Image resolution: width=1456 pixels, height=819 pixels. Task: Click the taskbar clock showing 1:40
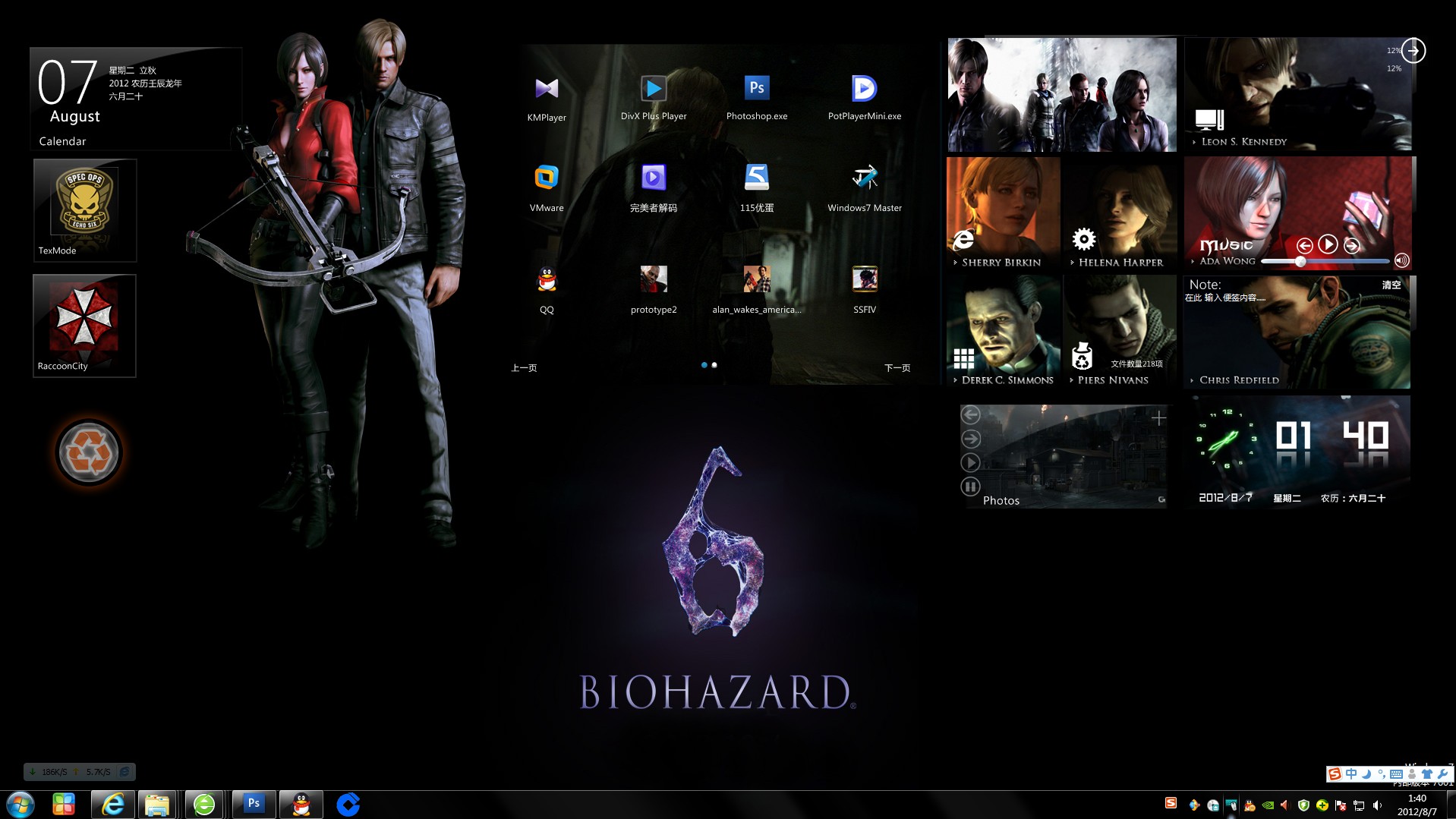coord(1417,805)
